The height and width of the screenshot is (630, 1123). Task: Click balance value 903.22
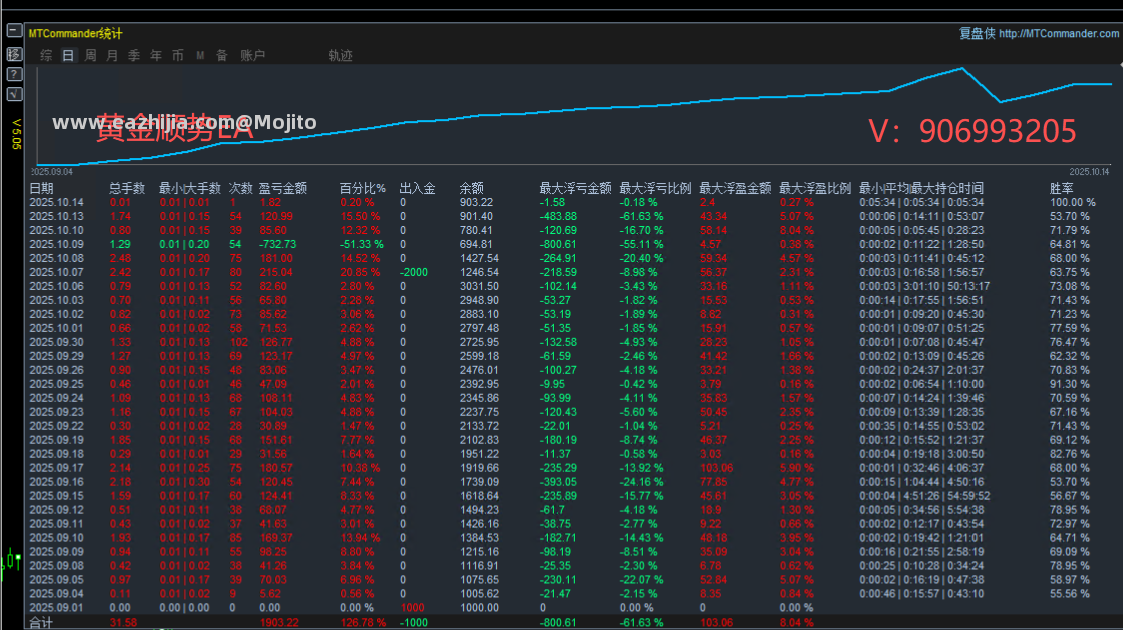point(476,203)
